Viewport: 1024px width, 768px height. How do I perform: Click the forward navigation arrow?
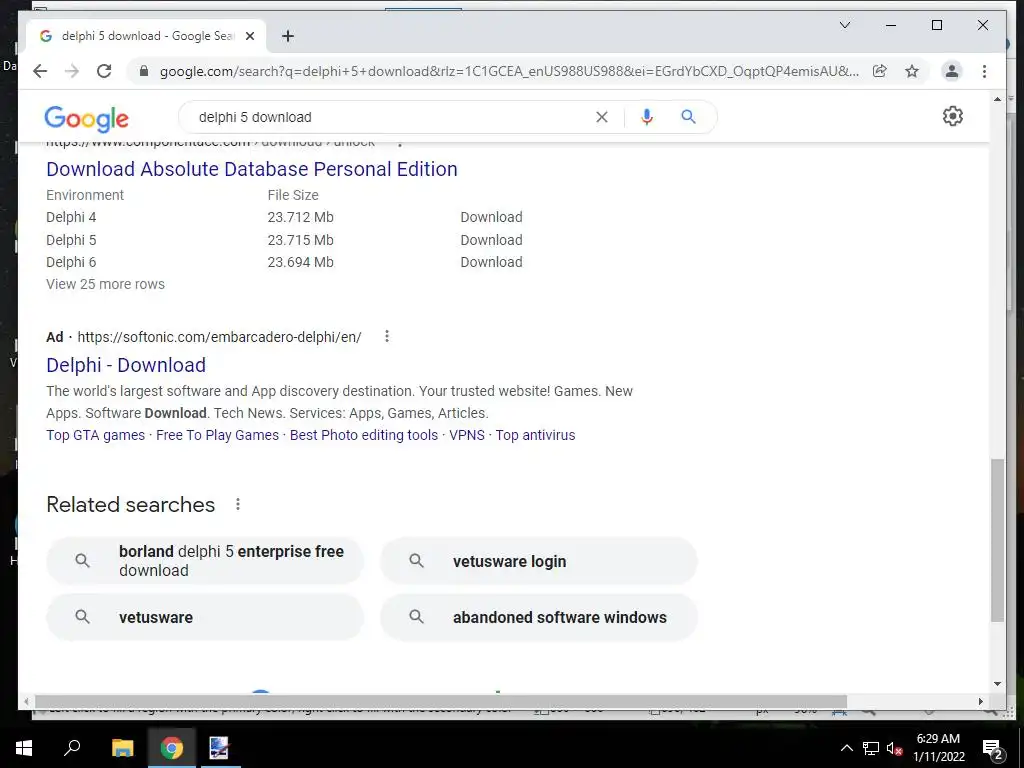click(72, 71)
